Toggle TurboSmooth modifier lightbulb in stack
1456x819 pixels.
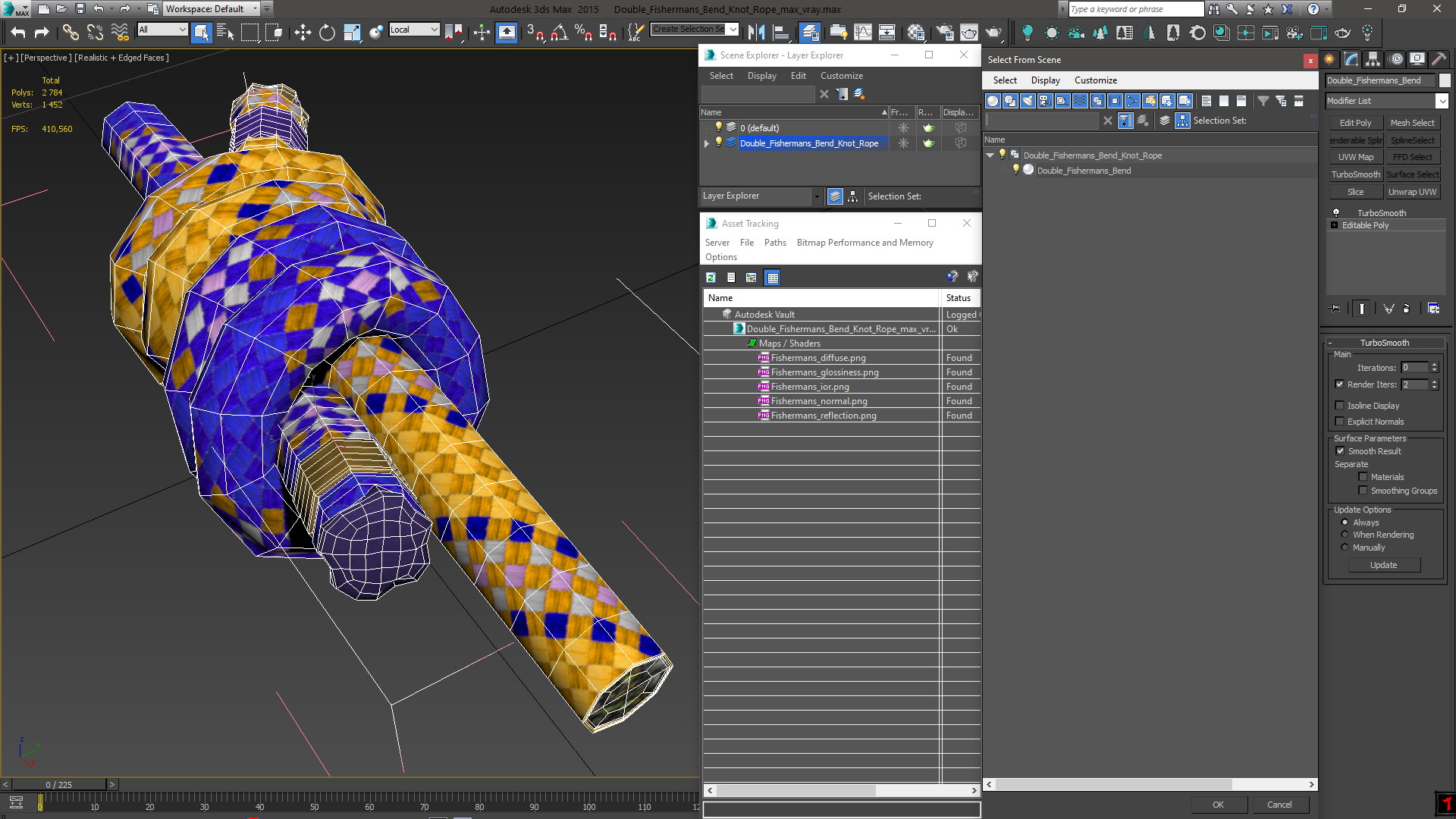[1336, 213]
